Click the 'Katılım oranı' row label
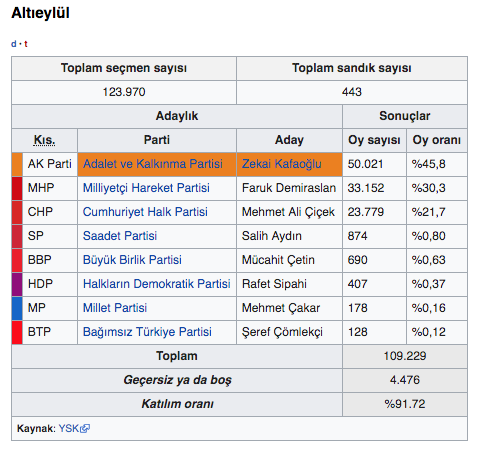Image resolution: width=488 pixels, height=453 pixels. pyautogui.click(x=177, y=404)
